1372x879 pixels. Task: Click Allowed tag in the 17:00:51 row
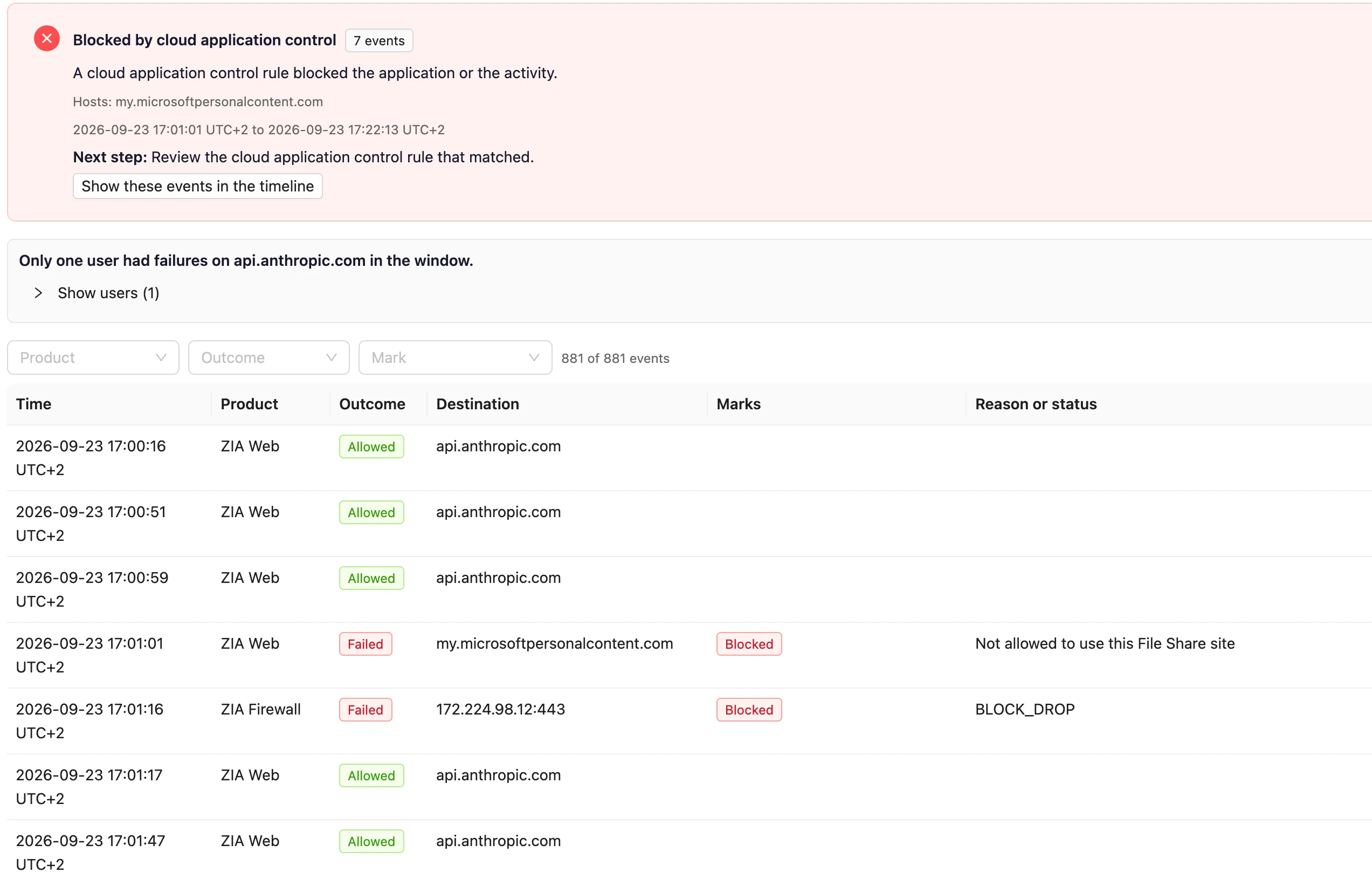(x=371, y=512)
